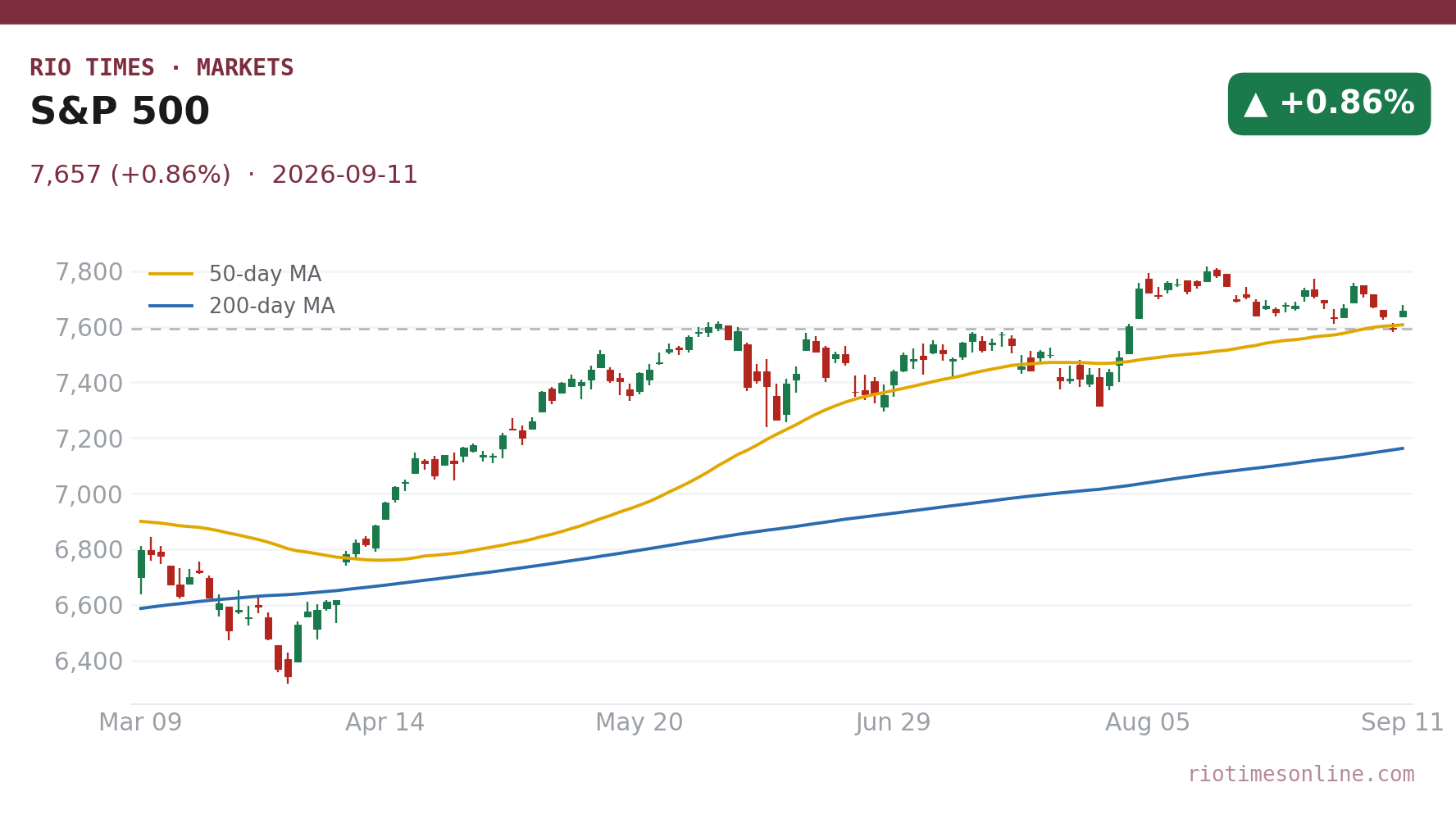Click the Jun 29 x-axis date label

point(894,722)
